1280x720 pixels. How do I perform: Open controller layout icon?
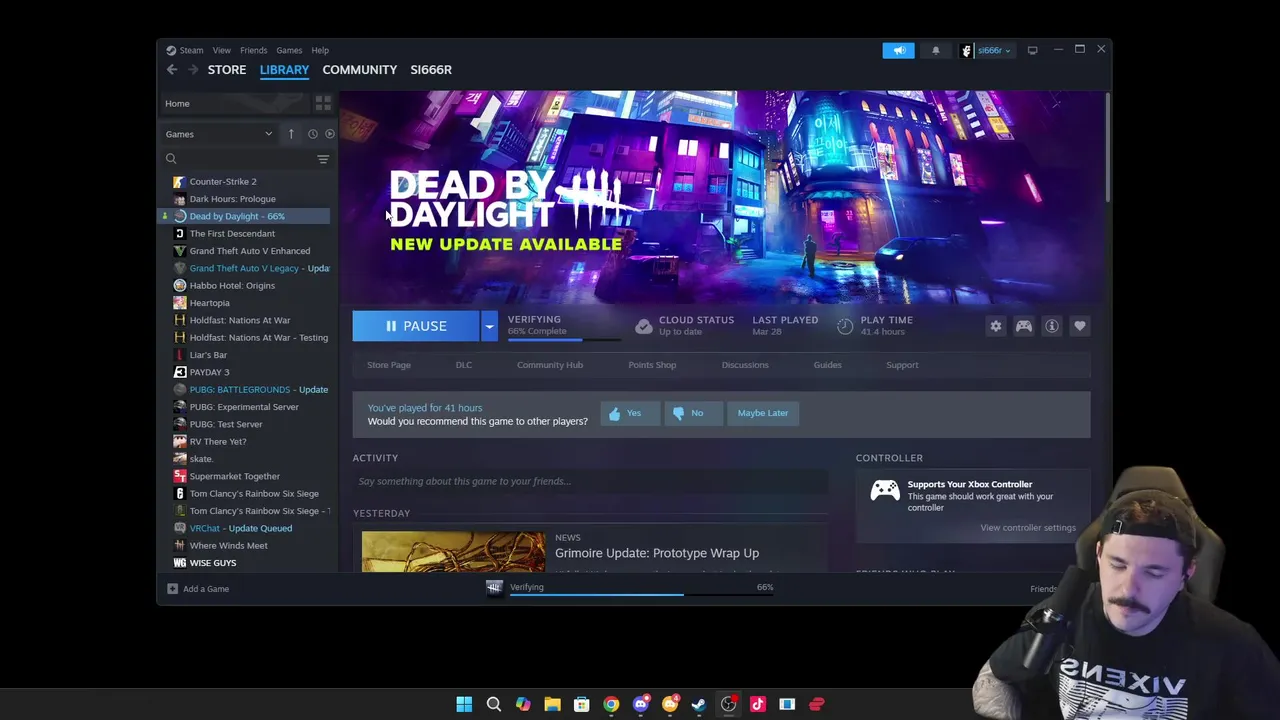click(x=1024, y=326)
